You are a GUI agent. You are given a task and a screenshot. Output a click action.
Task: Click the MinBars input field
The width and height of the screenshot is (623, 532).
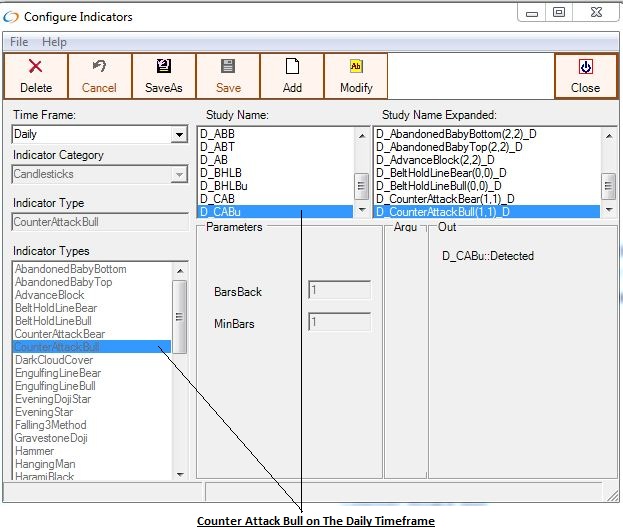(x=339, y=323)
